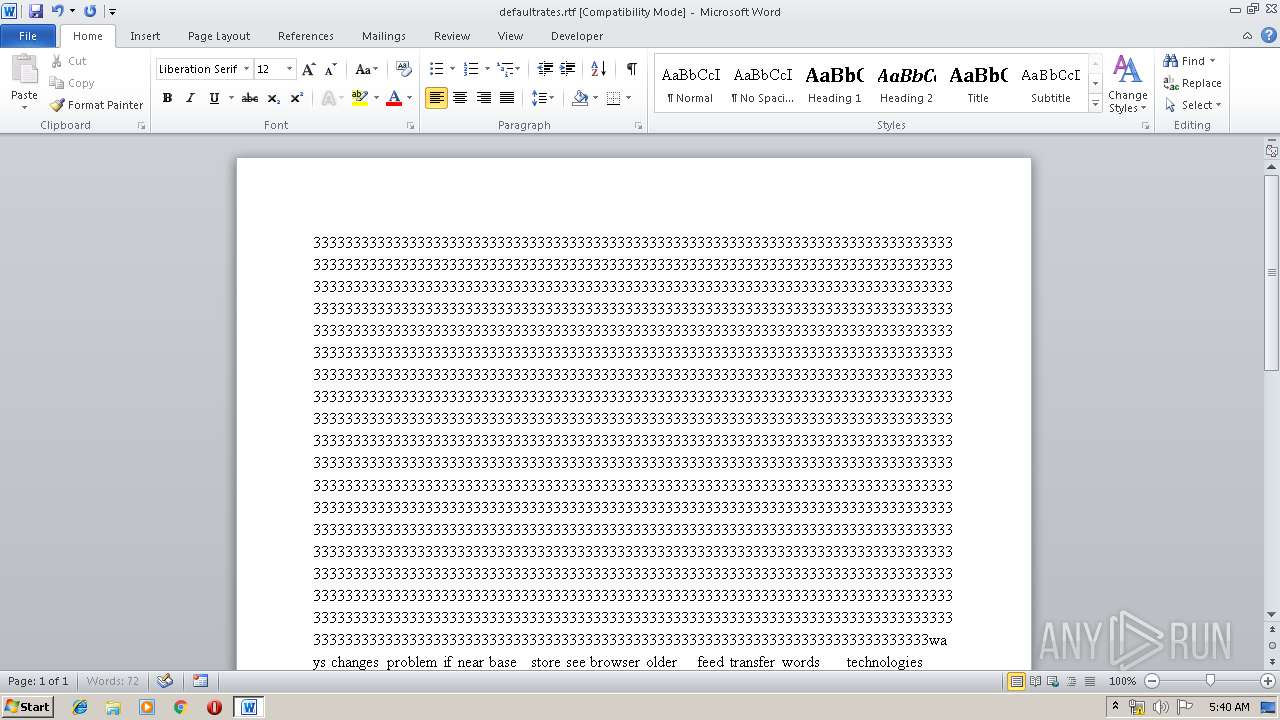The image size is (1280, 720).
Task: Toggle Print Layout view in status bar
Action: (1016, 681)
